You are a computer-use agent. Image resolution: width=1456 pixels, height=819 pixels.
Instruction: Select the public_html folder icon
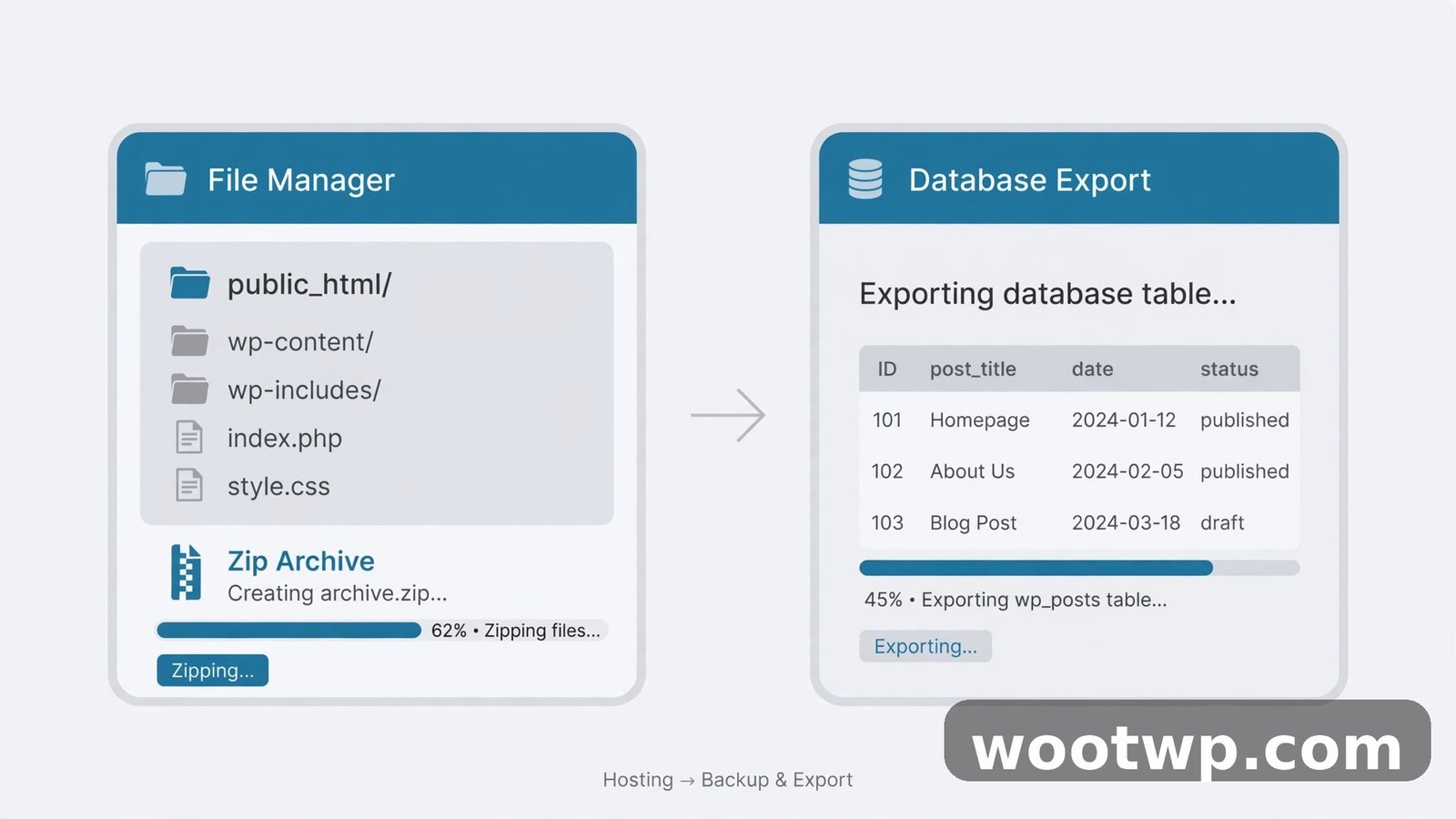point(189,284)
